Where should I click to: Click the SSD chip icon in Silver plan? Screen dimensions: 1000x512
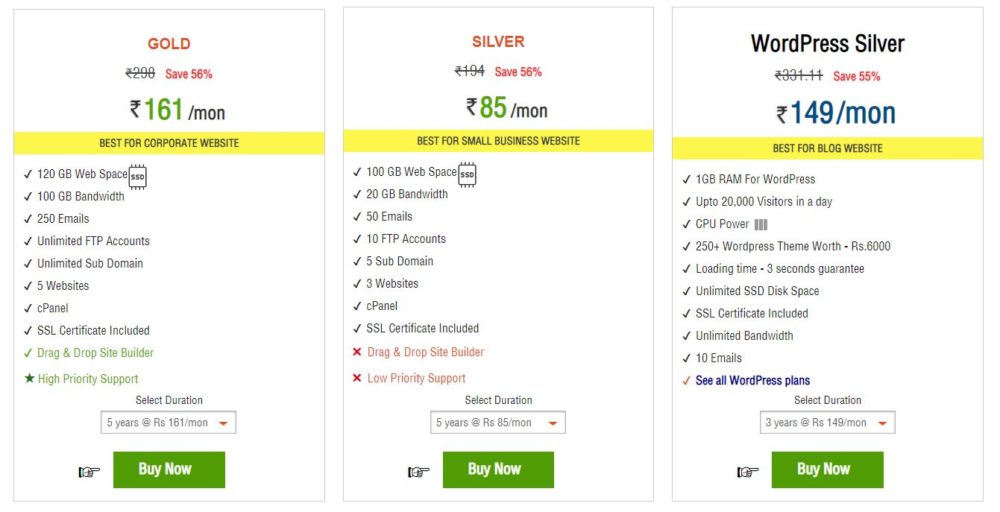(x=467, y=174)
